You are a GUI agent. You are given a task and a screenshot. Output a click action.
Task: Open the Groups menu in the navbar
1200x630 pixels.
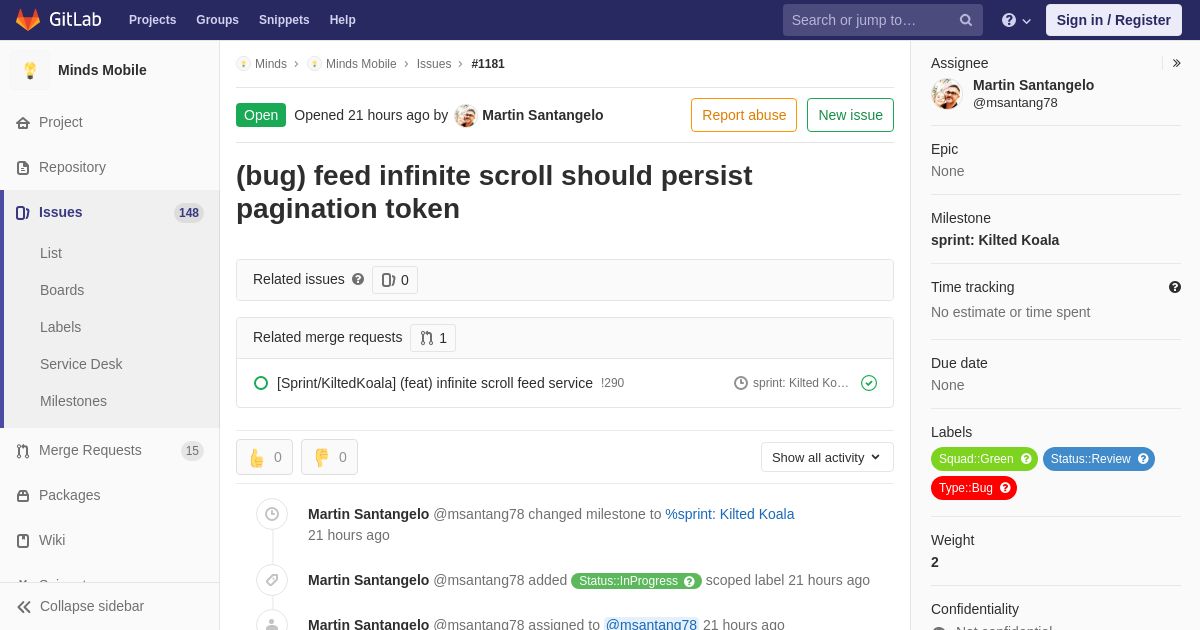pos(217,20)
